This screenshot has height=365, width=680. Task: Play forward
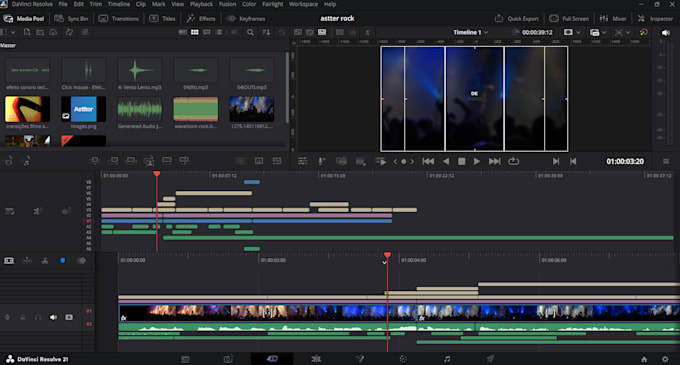pos(477,161)
